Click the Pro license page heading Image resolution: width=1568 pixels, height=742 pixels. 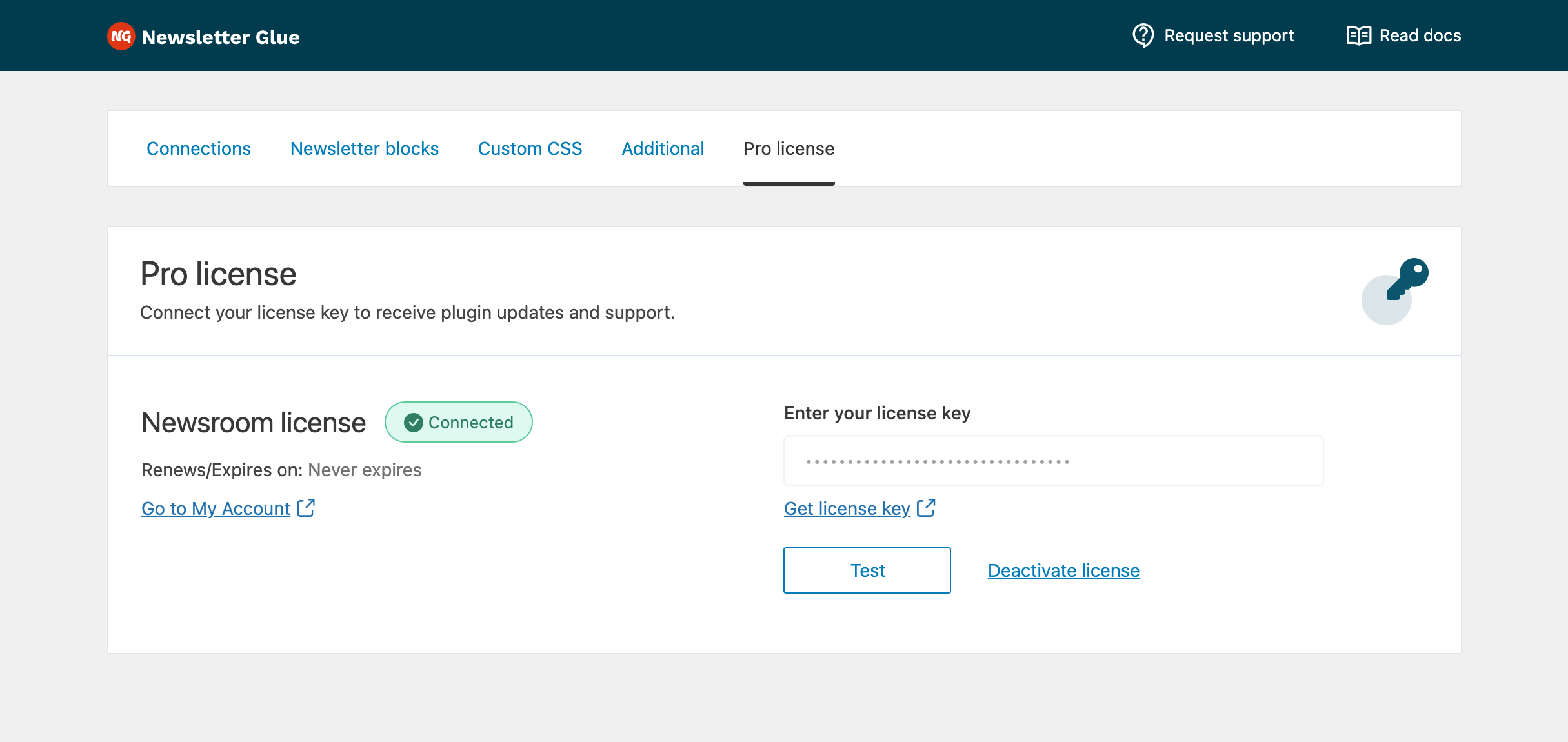point(218,274)
